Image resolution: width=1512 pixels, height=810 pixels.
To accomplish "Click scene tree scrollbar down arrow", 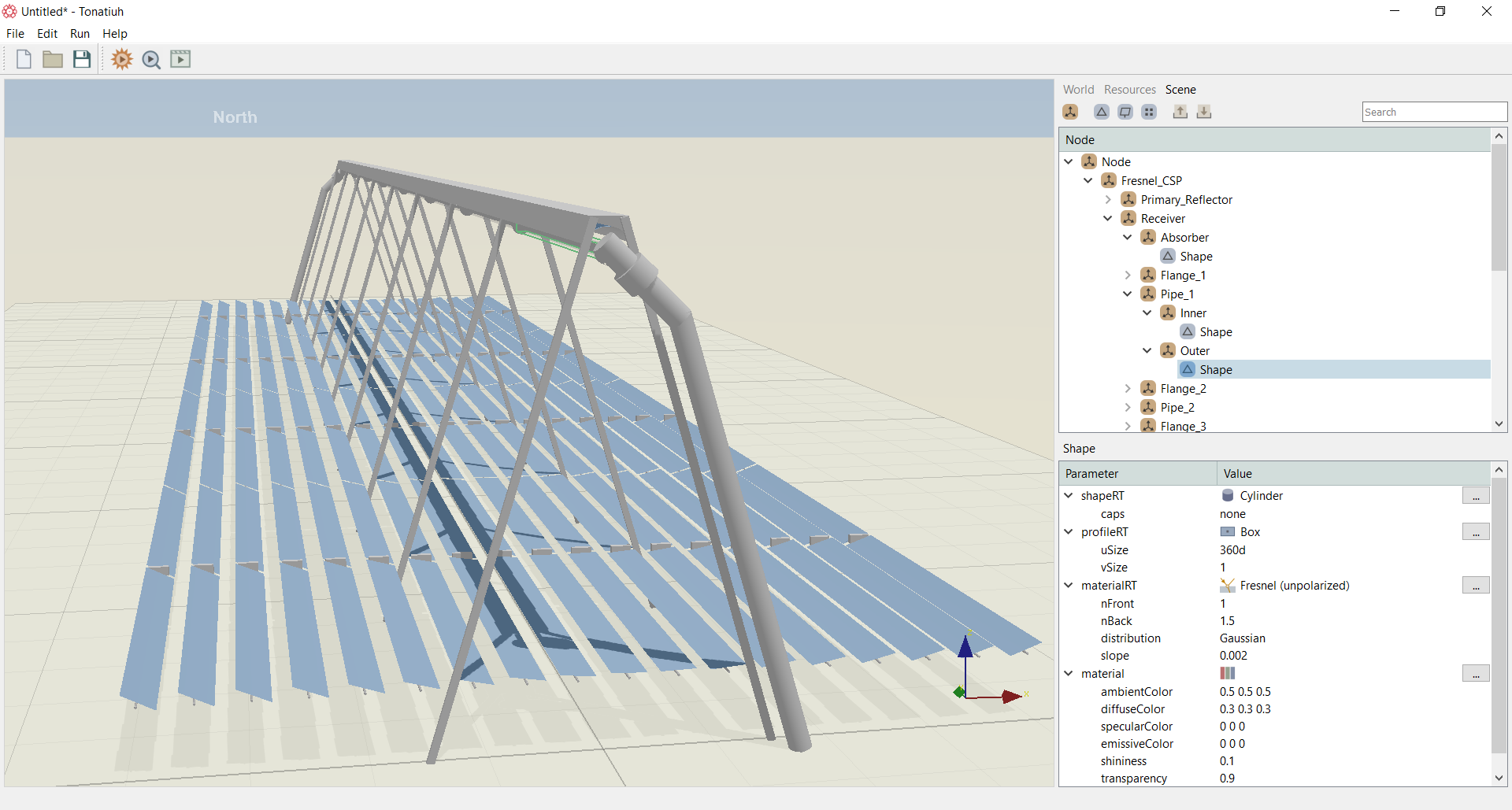I will point(1499,423).
